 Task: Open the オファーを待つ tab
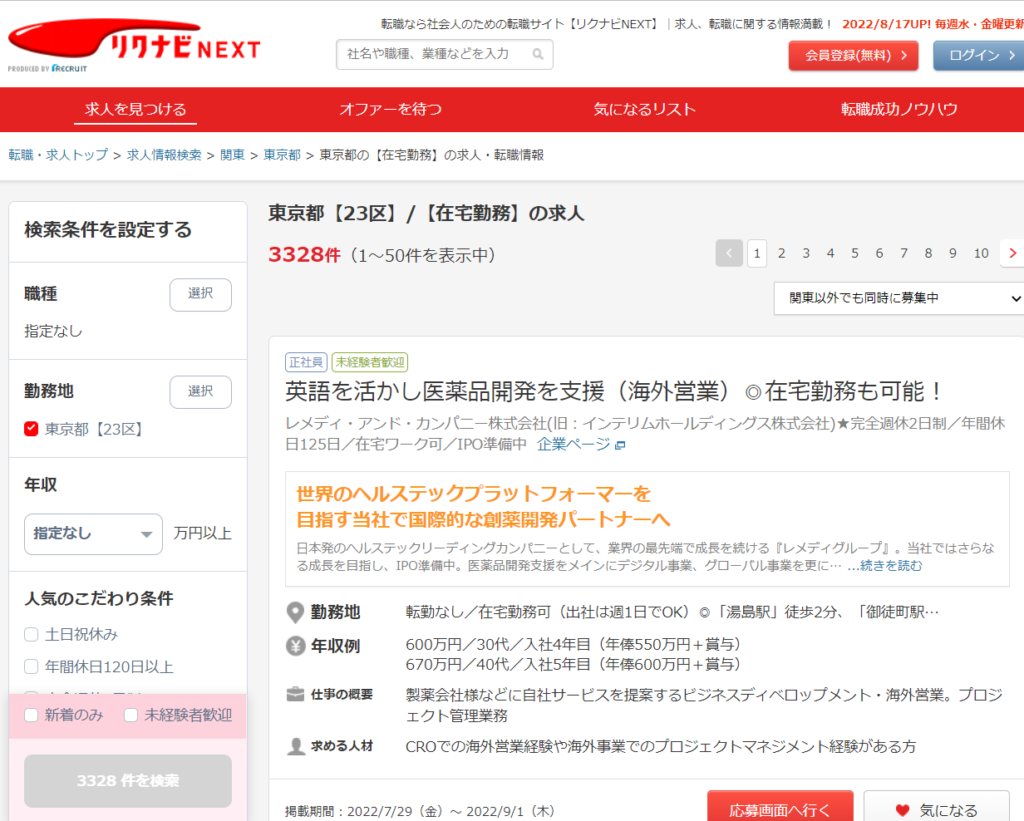point(391,109)
